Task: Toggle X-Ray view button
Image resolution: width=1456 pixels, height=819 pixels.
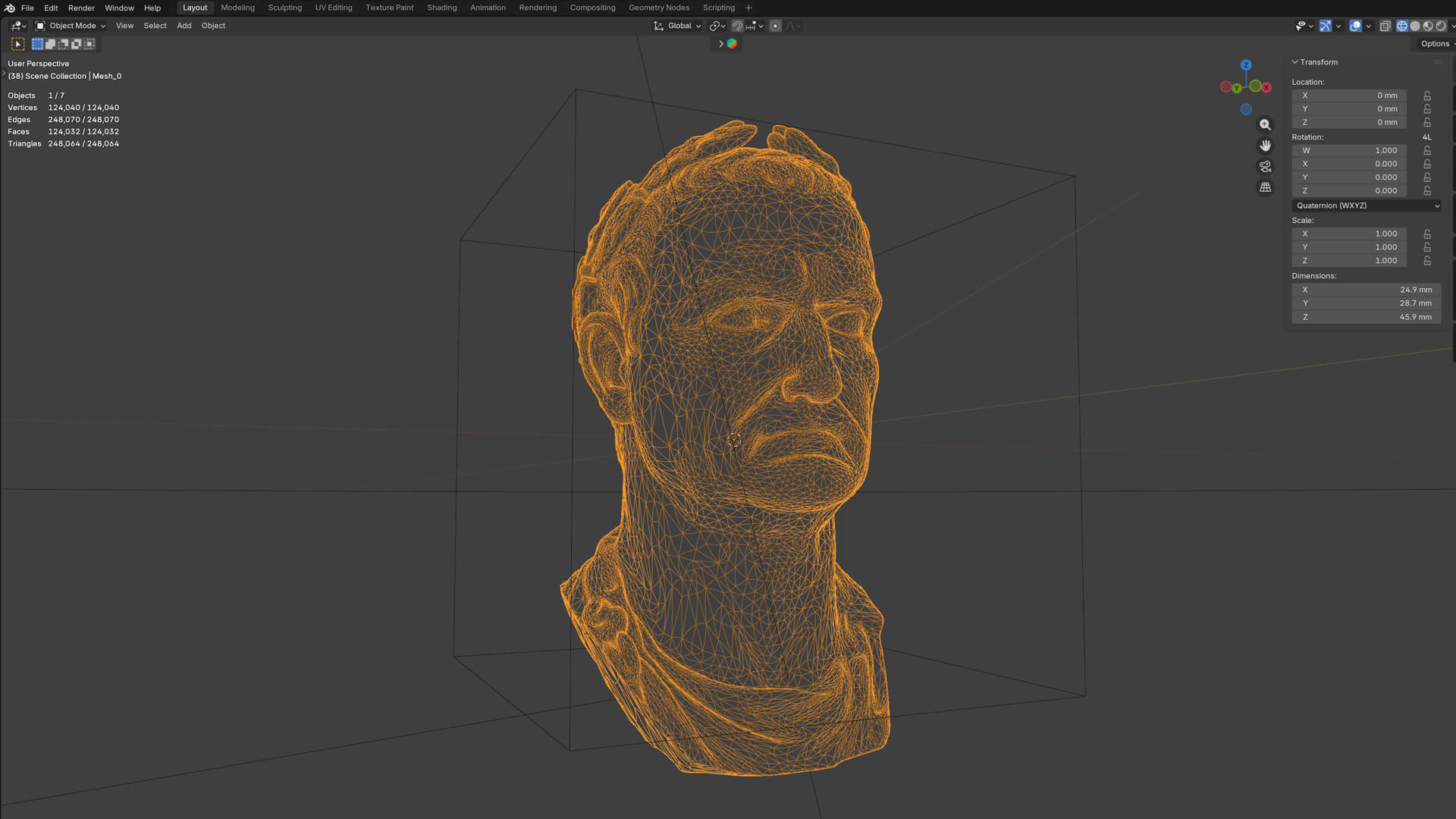Action: coord(1385,26)
